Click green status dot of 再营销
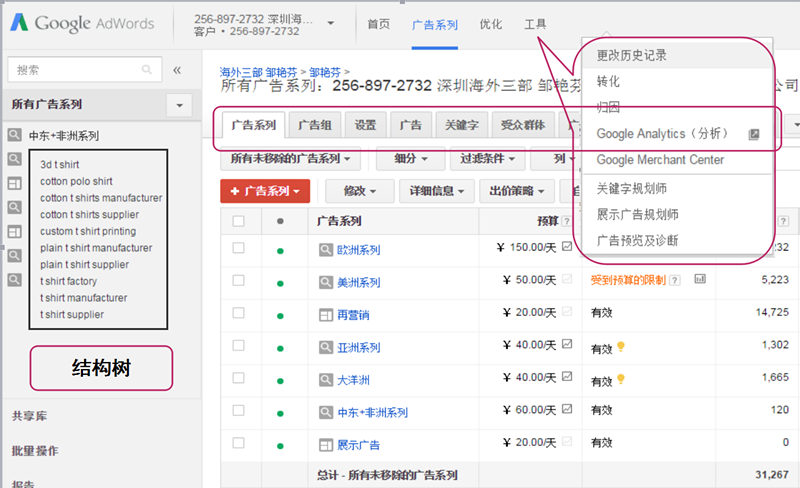Image resolution: width=800 pixels, height=488 pixels. tap(280, 316)
